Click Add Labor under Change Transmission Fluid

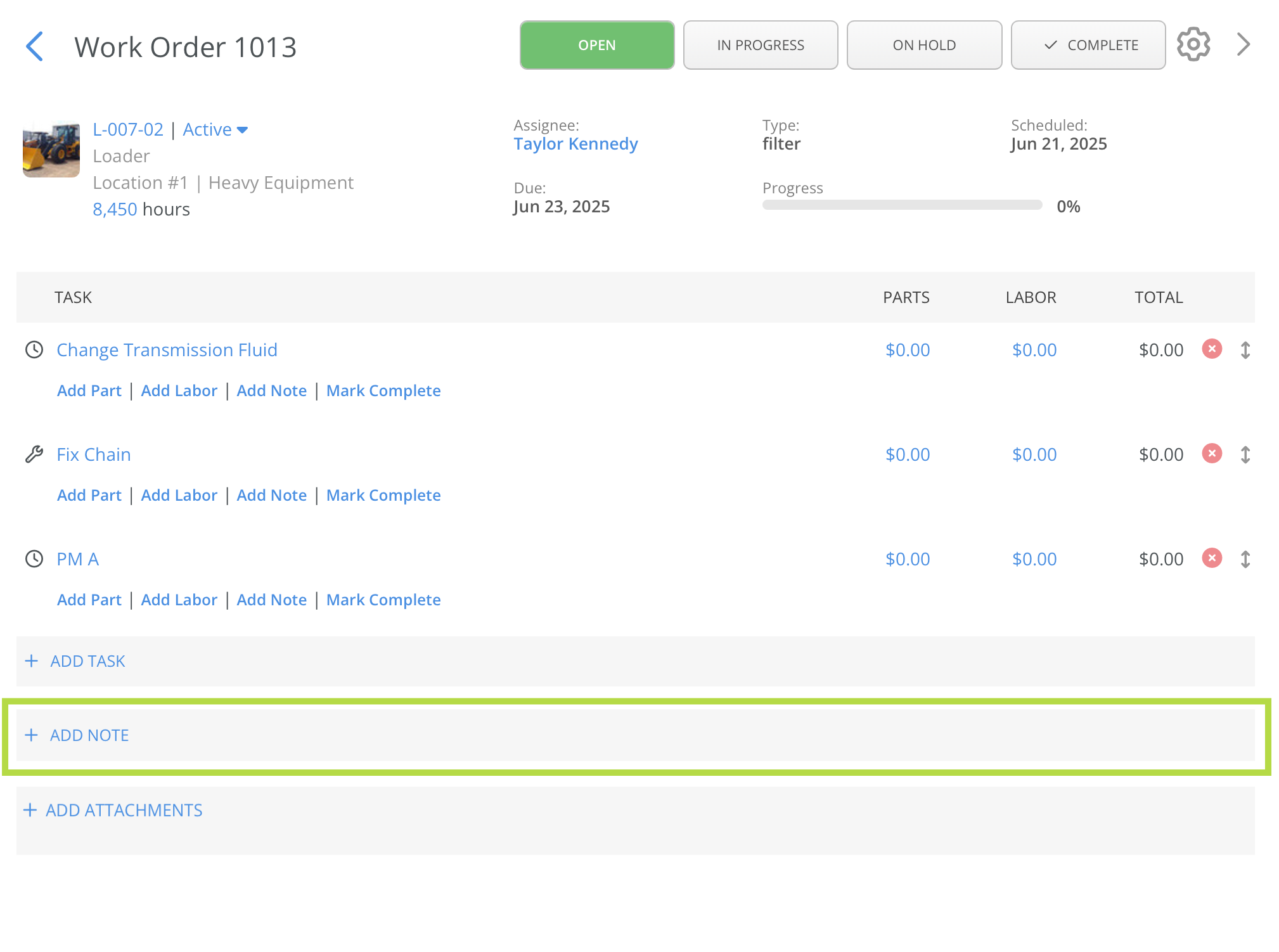coord(179,390)
